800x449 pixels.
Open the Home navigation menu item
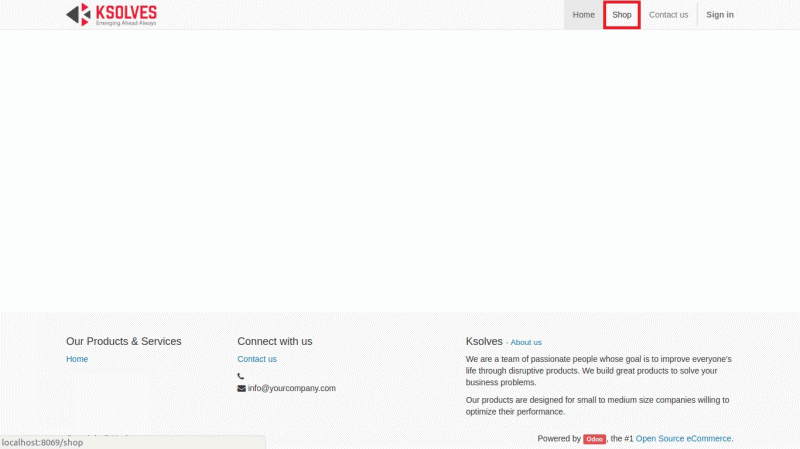[583, 15]
